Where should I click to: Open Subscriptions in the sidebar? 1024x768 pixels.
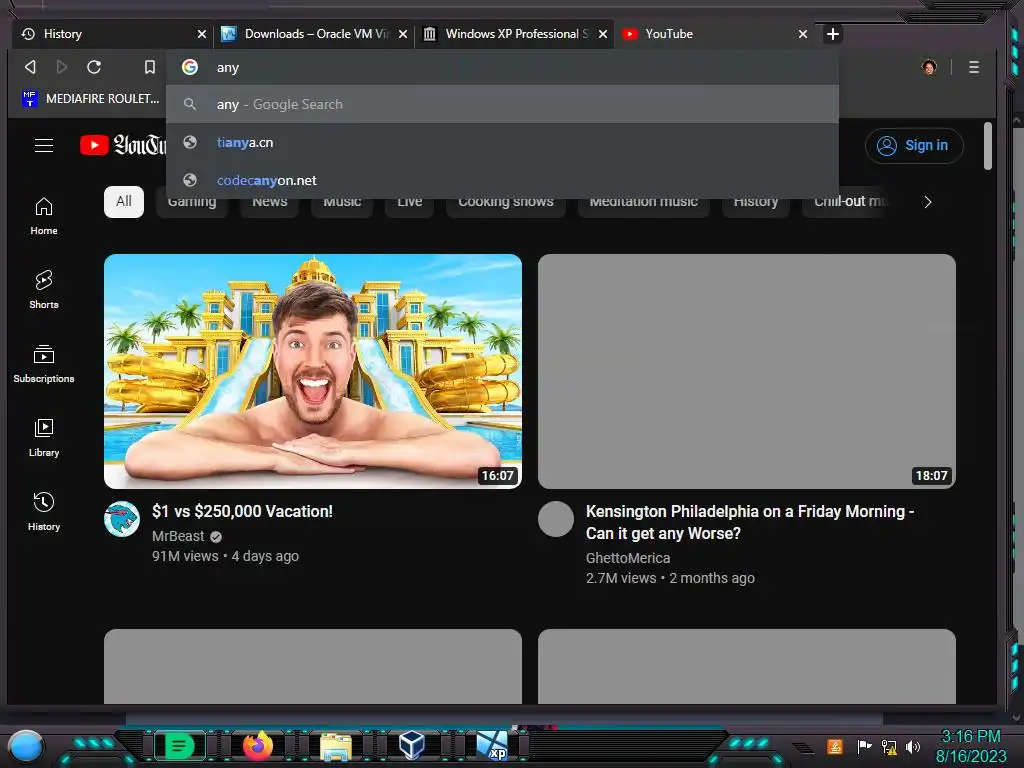(44, 364)
